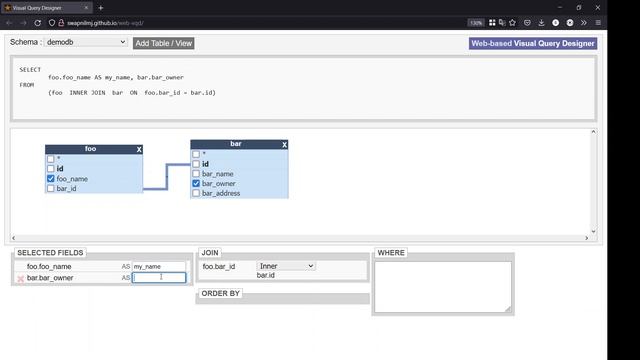
Task: Click the browser forward arrow
Action: tap(23, 23)
